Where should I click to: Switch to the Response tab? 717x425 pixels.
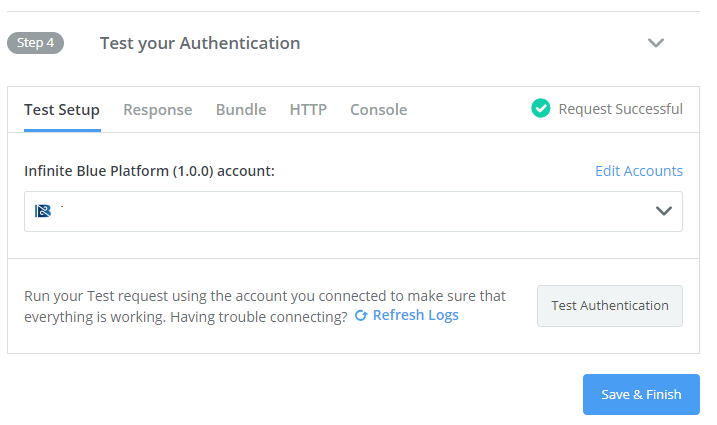pos(158,110)
